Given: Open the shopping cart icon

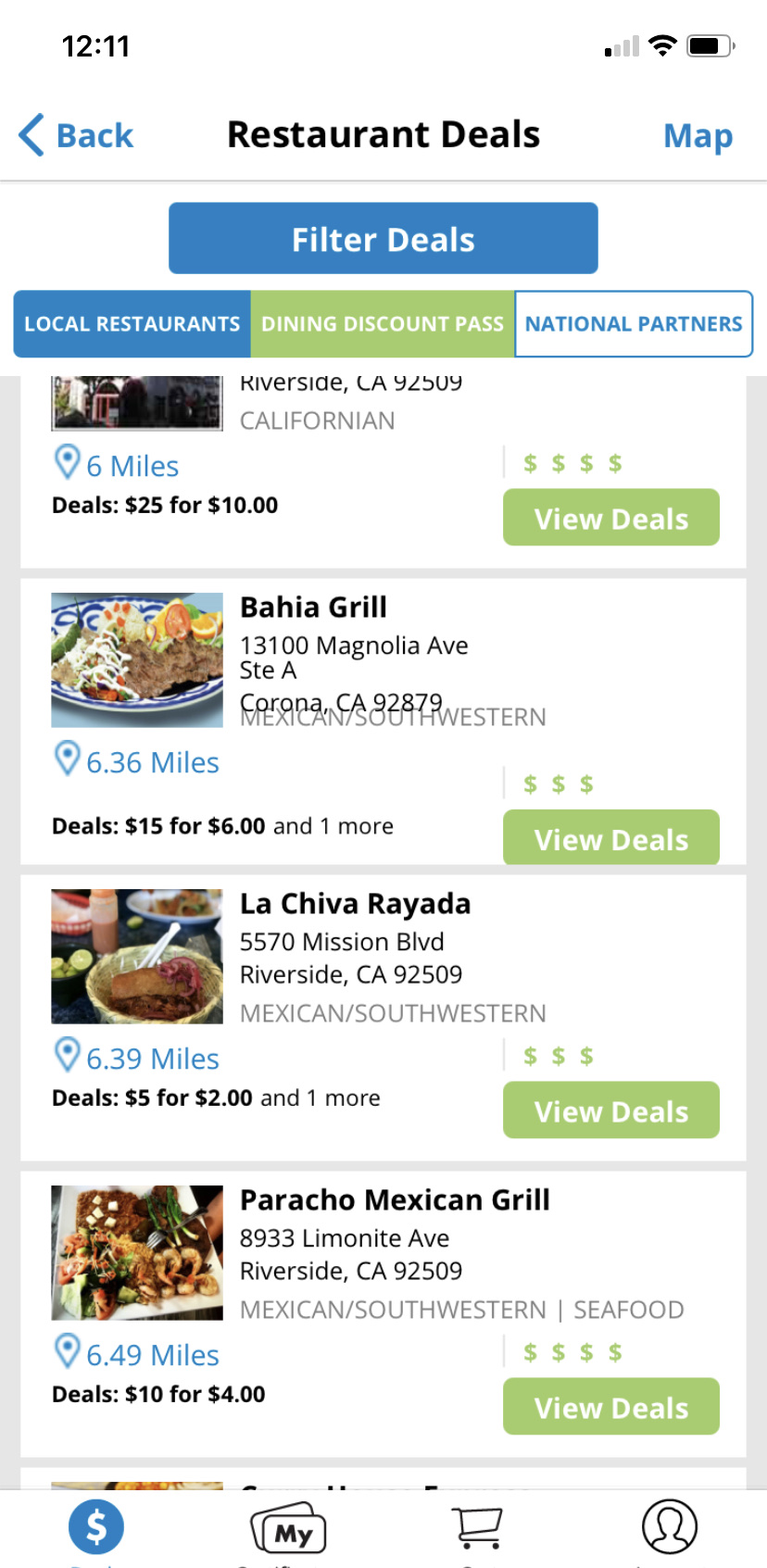Looking at the screenshot, I should click(480, 1528).
